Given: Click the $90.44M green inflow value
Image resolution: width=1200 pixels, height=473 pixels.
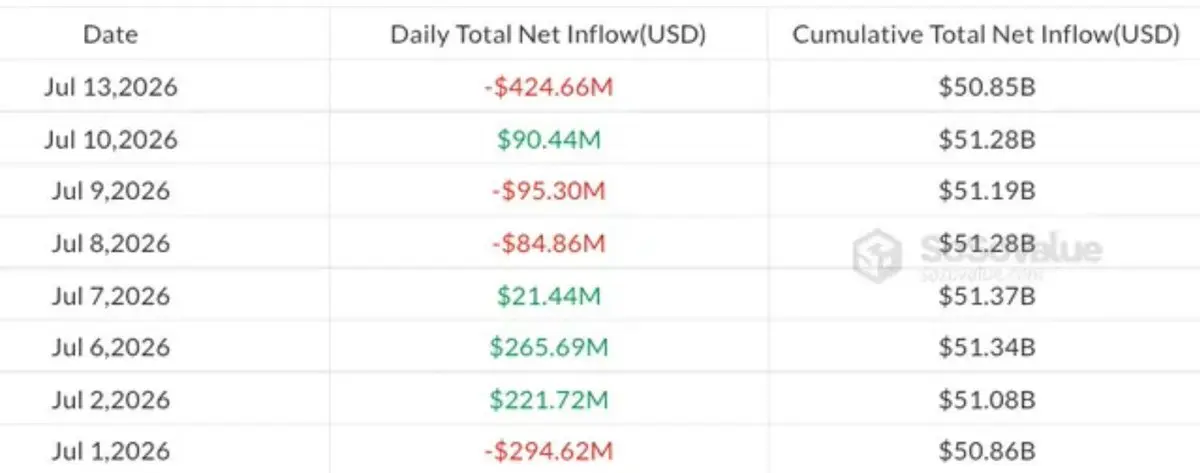Looking at the screenshot, I should pyautogui.click(x=548, y=139).
